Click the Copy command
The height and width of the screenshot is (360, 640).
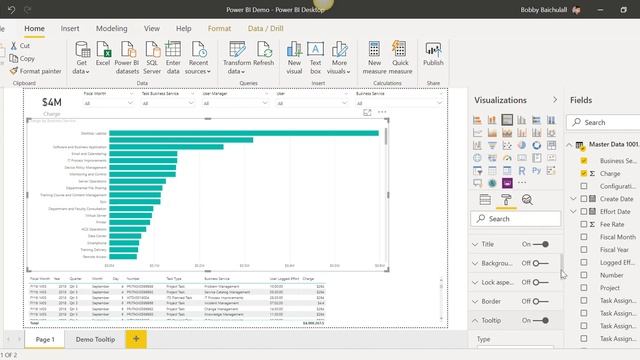pyautogui.click(x=22, y=58)
